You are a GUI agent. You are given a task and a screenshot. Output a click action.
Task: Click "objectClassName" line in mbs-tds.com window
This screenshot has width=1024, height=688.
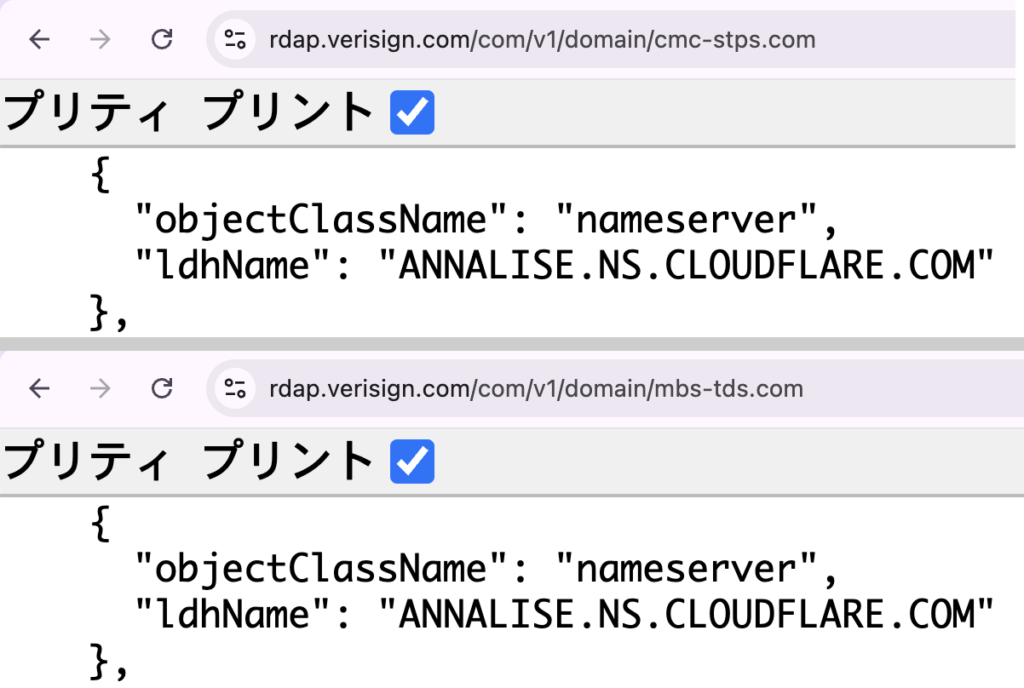pos(486,569)
